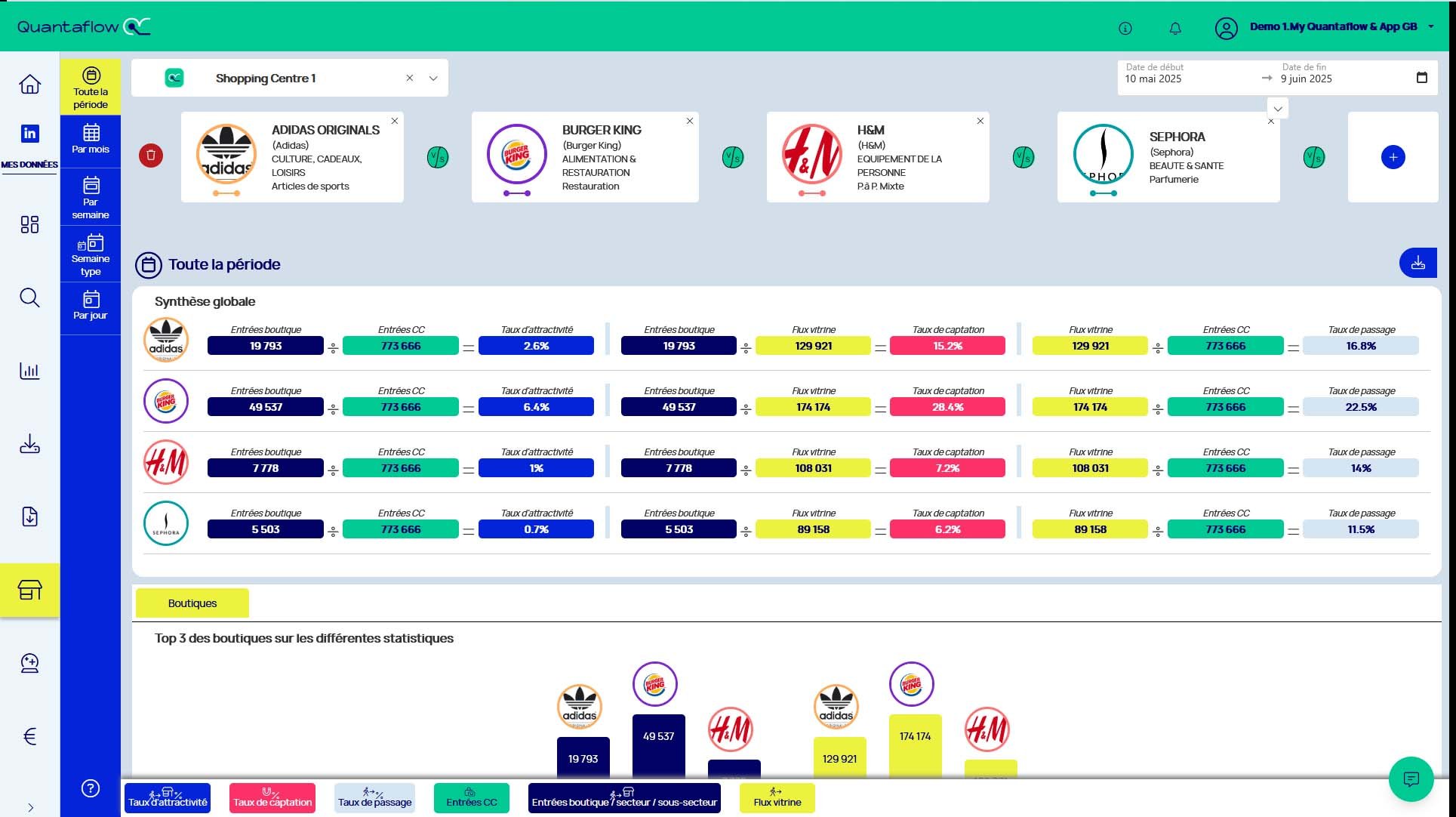
Task: Click the Taux d'attractivité legend button
Action: 168,798
